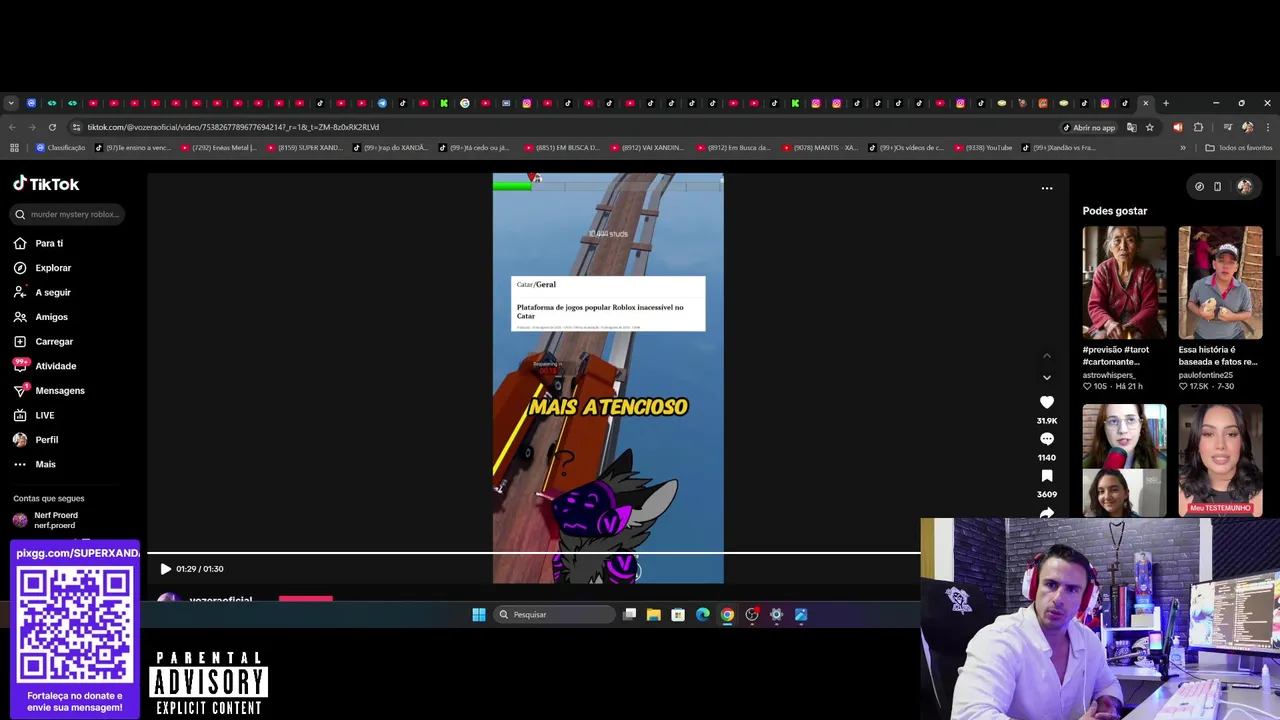Go to next video down arrow
This screenshot has width=1280, height=720.
(1047, 377)
